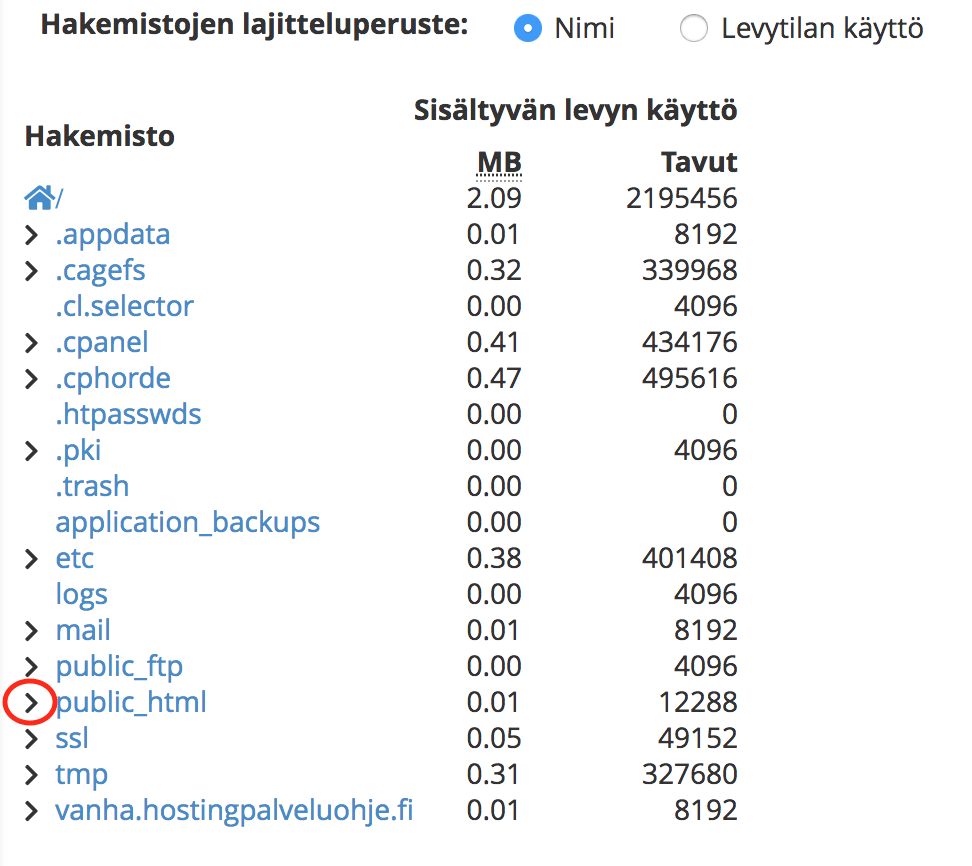Click the MB column abbreviation header
The image size is (972, 866).
click(499, 162)
